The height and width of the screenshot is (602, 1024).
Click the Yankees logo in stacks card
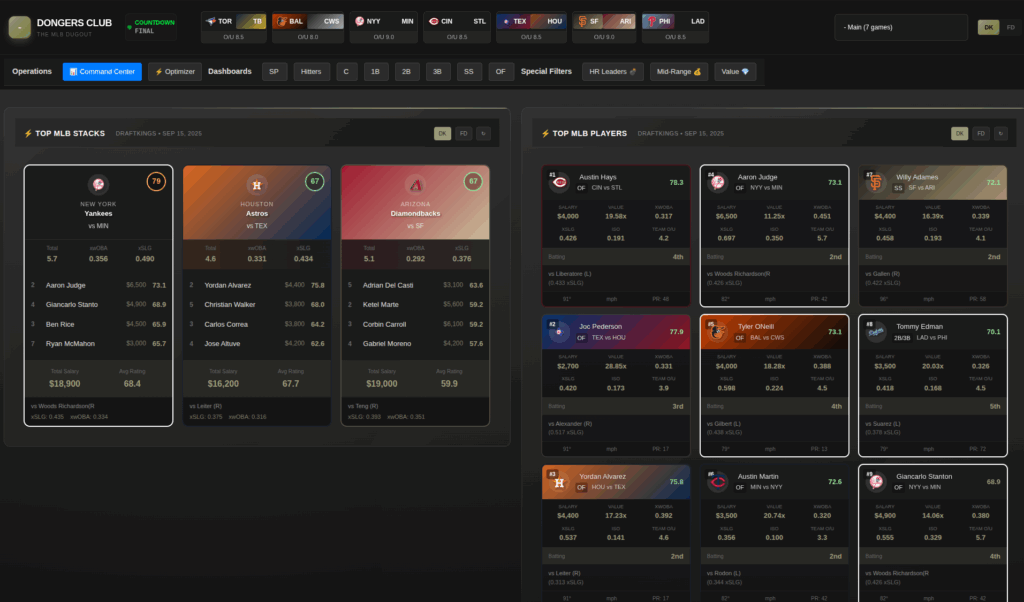[98, 184]
